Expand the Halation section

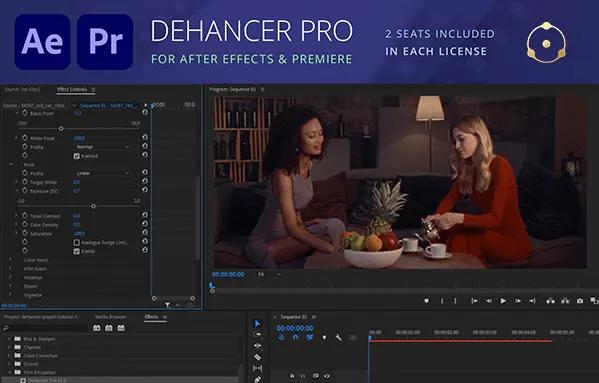pyautogui.click(x=10, y=277)
